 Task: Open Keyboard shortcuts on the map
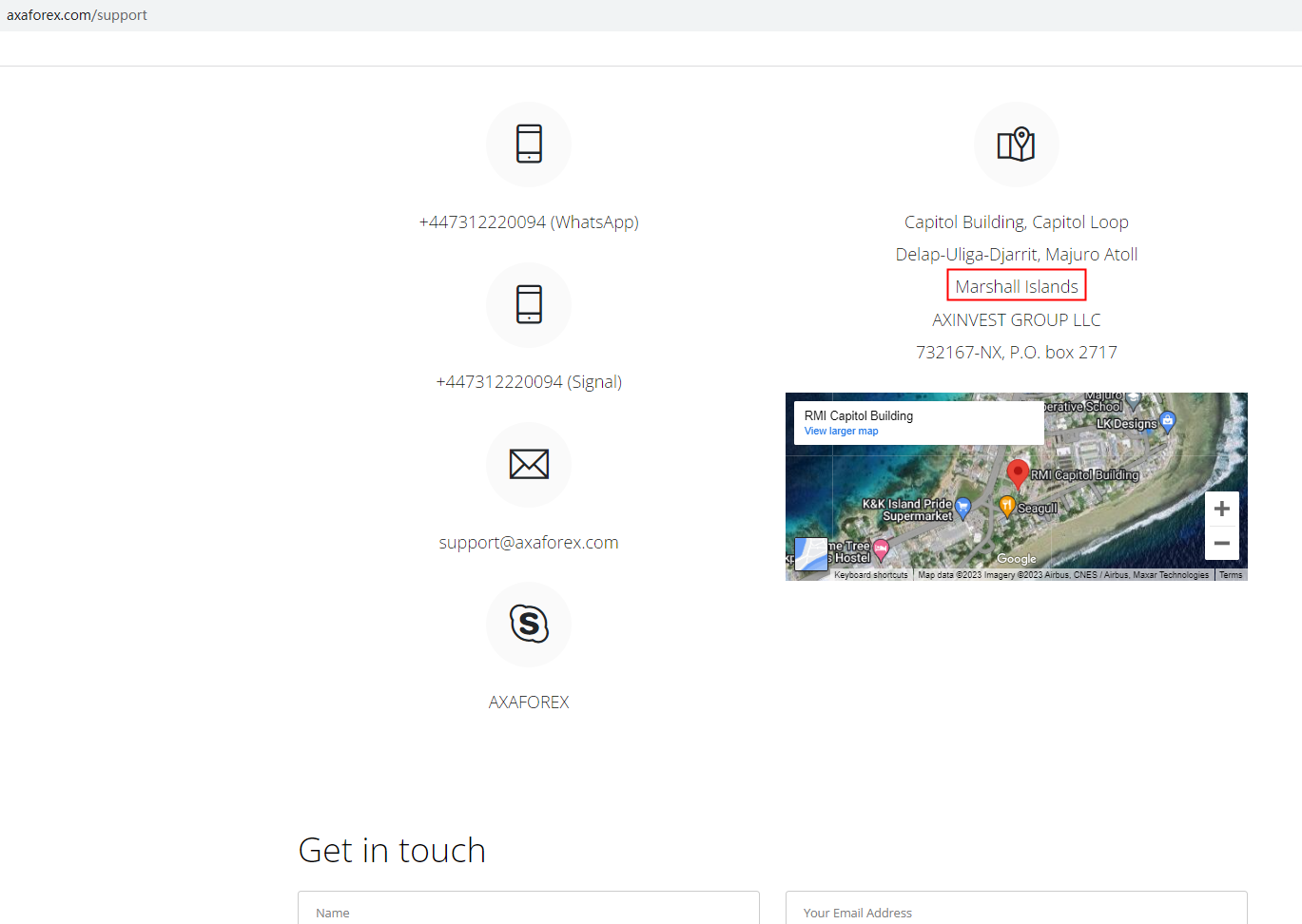pos(871,575)
